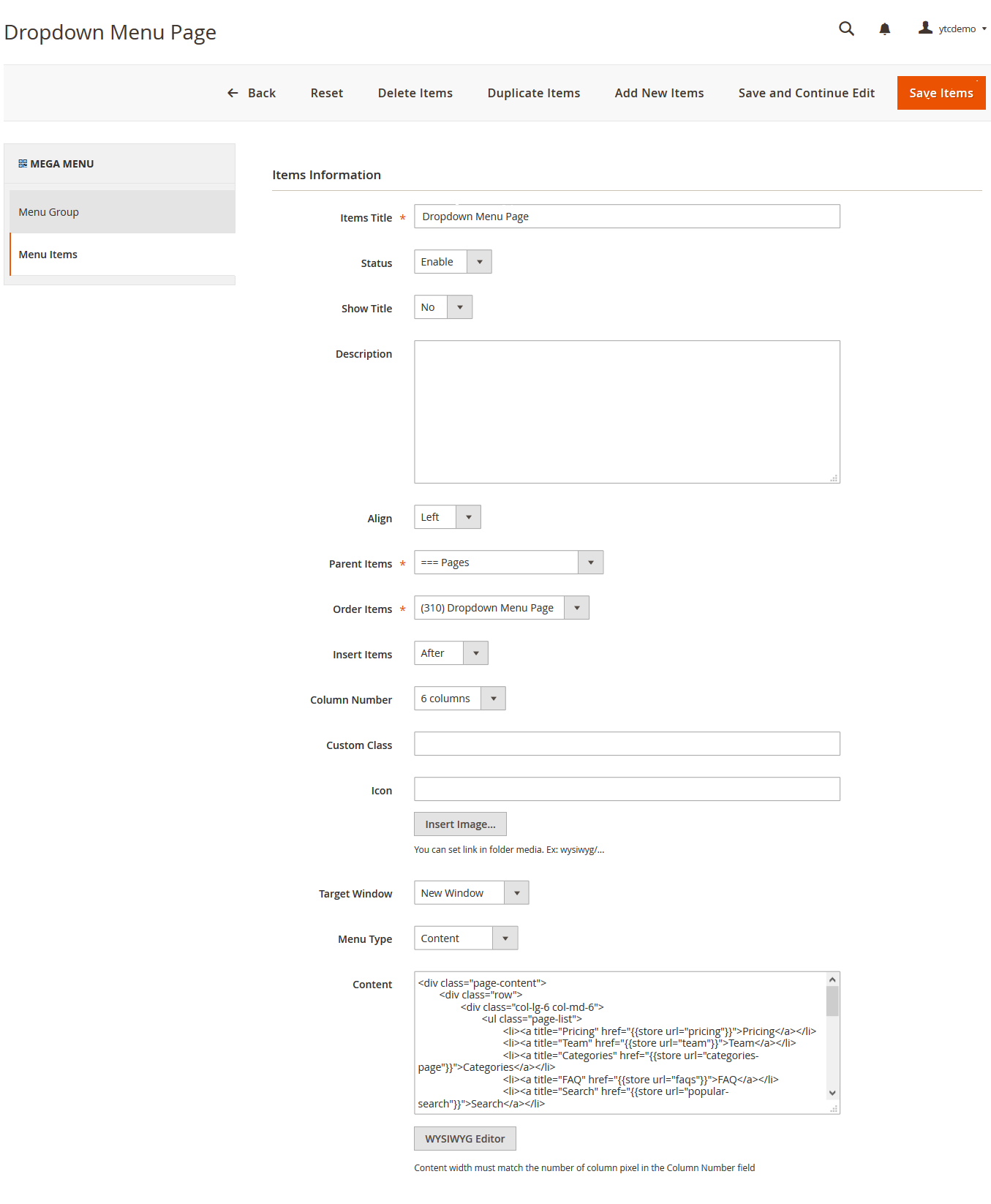This screenshot has height=1204, width=991.
Task: Click the Content textarea scrollbar thumb
Action: 832,1001
